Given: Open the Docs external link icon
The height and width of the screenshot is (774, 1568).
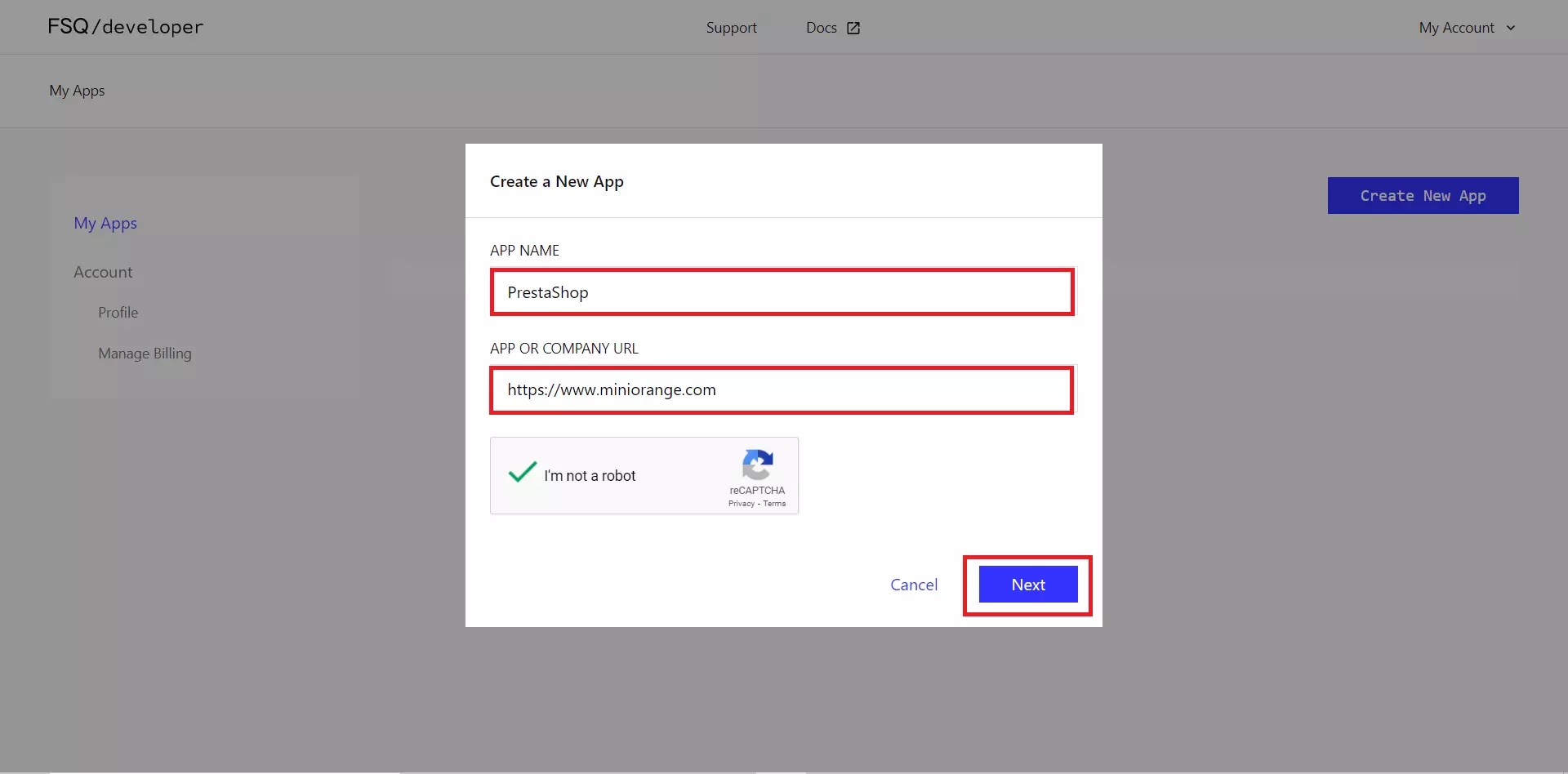Looking at the screenshot, I should (x=853, y=28).
